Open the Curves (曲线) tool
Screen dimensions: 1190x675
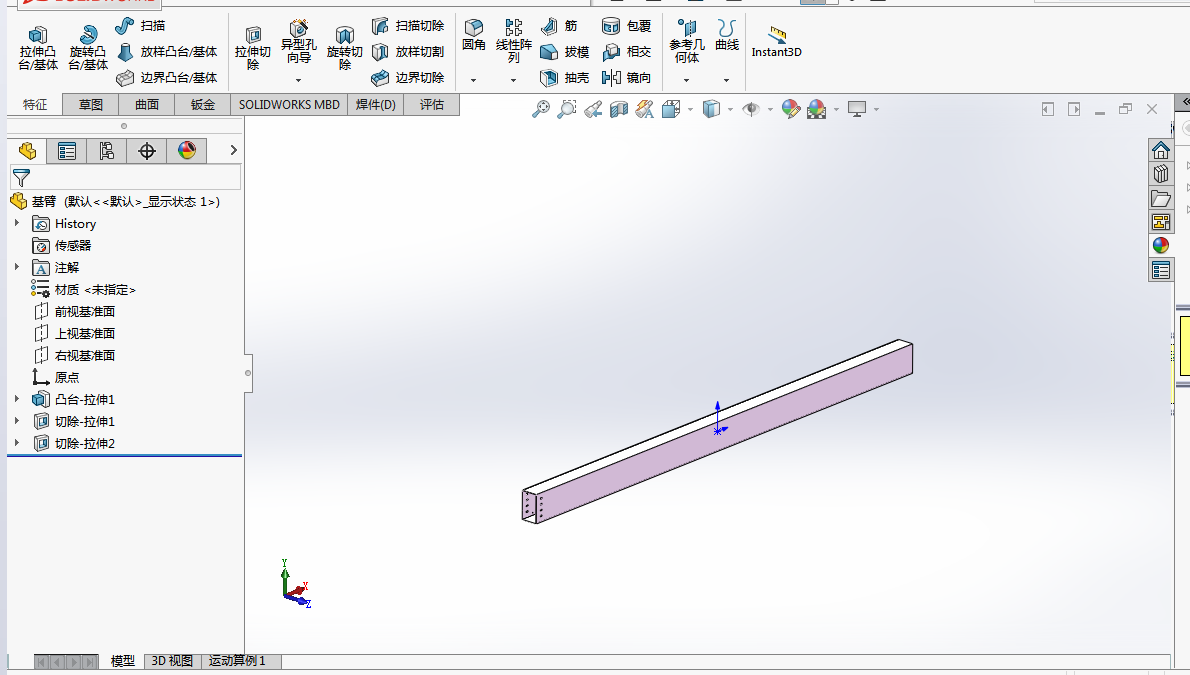point(726,36)
